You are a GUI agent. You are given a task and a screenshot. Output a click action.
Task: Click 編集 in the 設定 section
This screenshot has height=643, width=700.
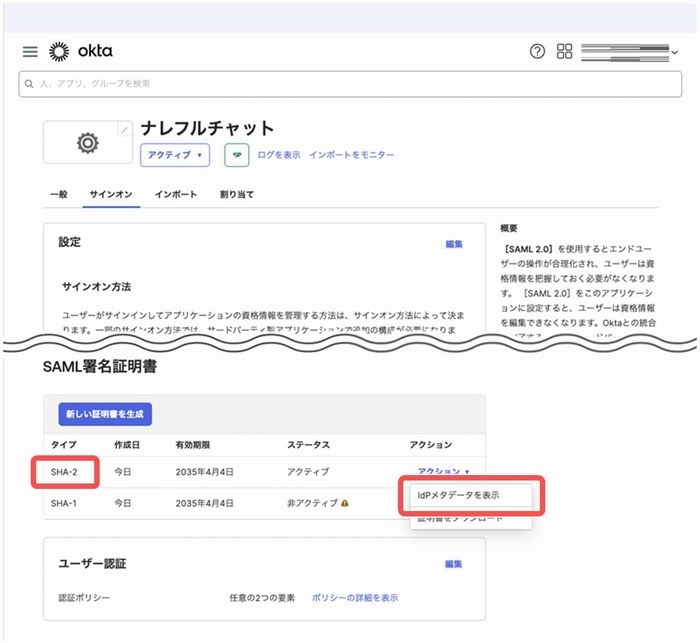tap(454, 244)
